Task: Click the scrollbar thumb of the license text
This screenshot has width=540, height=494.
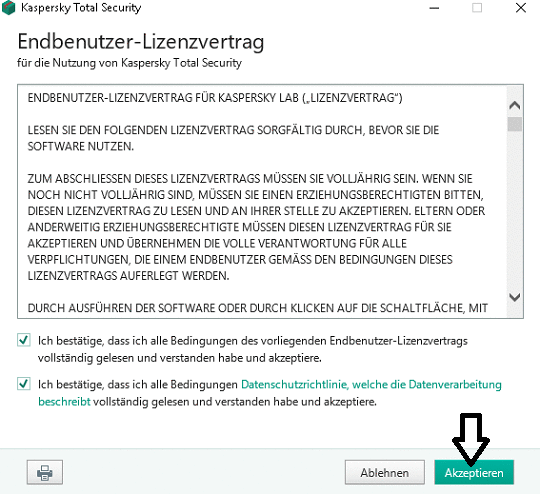Action: click(515, 124)
